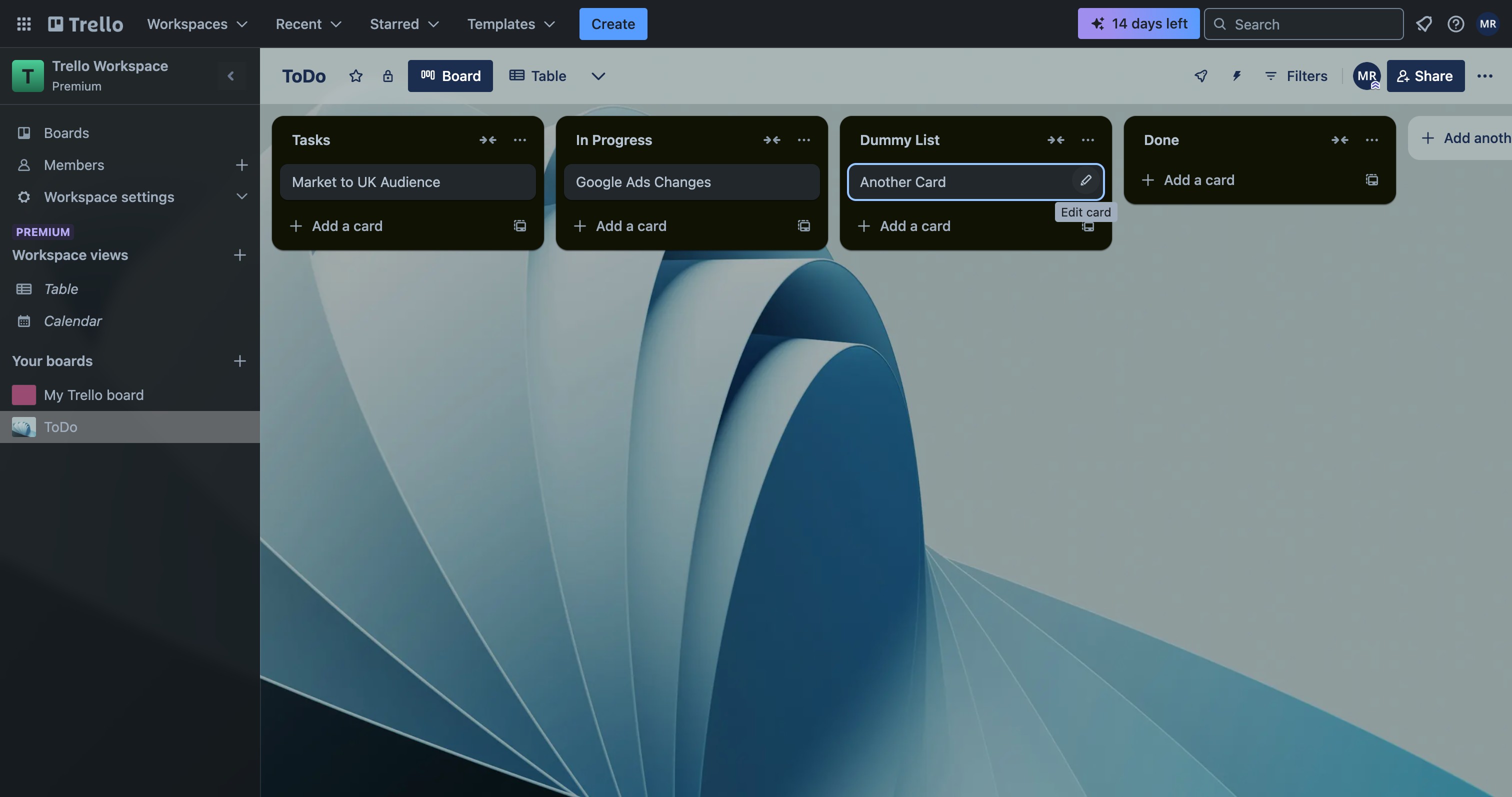
Task: Click the My Trello board pink swatch
Action: (x=24, y=395)
